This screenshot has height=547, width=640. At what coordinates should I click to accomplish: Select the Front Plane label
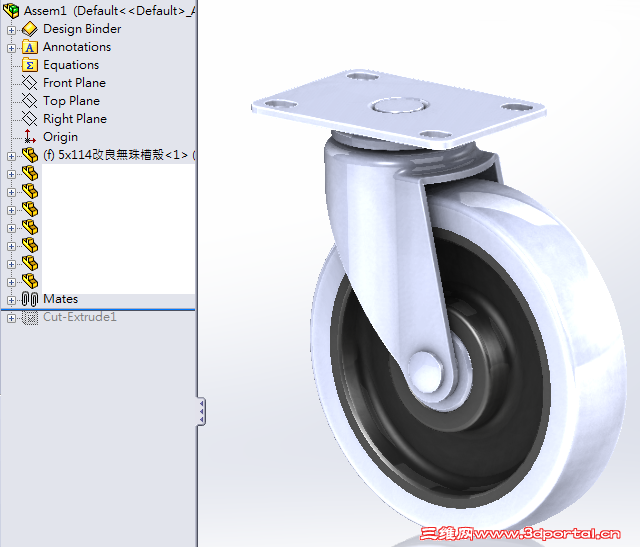pyautogui.click(x=74, y=83)
